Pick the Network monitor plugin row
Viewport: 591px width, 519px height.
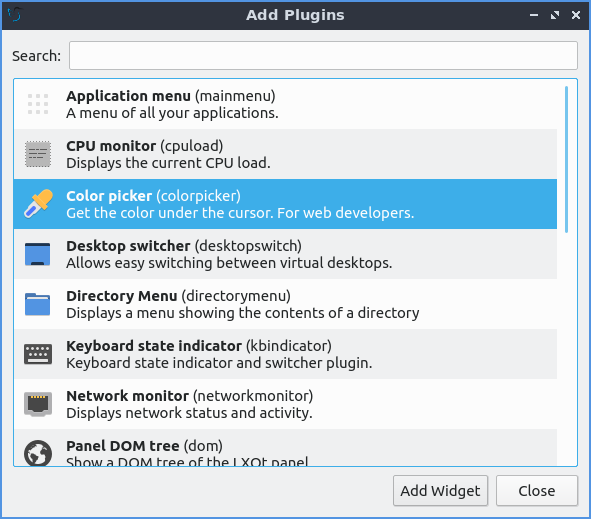[x=285, y=404]
